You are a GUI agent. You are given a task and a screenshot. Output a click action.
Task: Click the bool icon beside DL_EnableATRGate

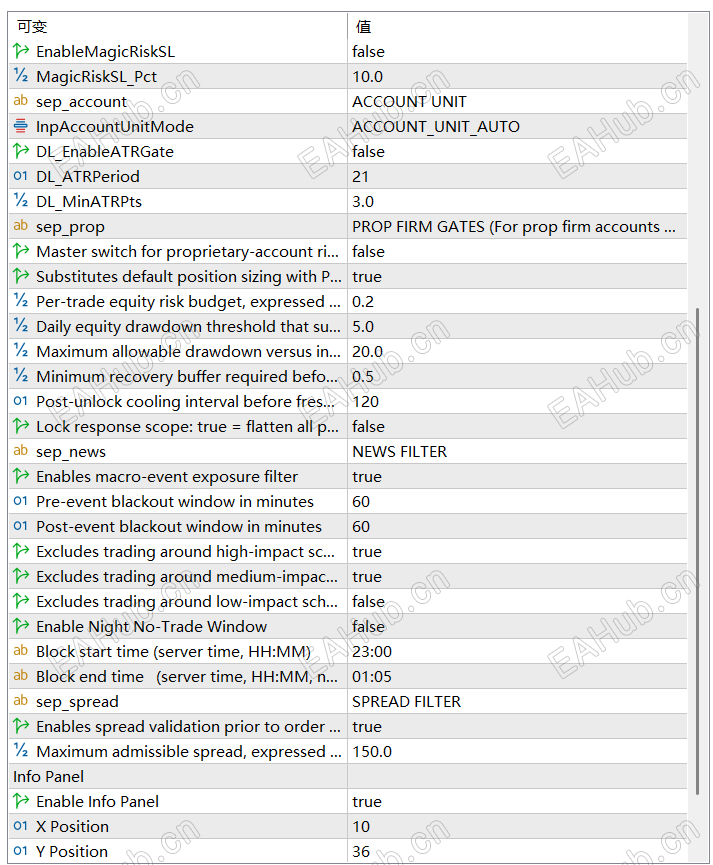point(21,151)
